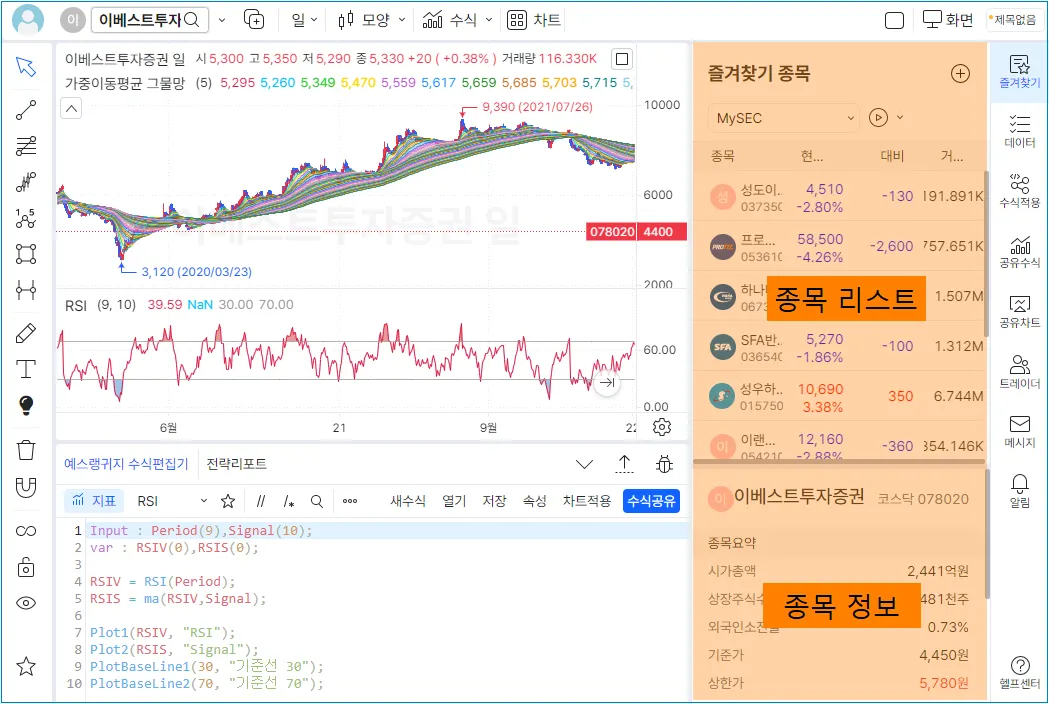
Task: Click the scroll-to-latest arrow button on chart
Action: click(x=607, y=383)
